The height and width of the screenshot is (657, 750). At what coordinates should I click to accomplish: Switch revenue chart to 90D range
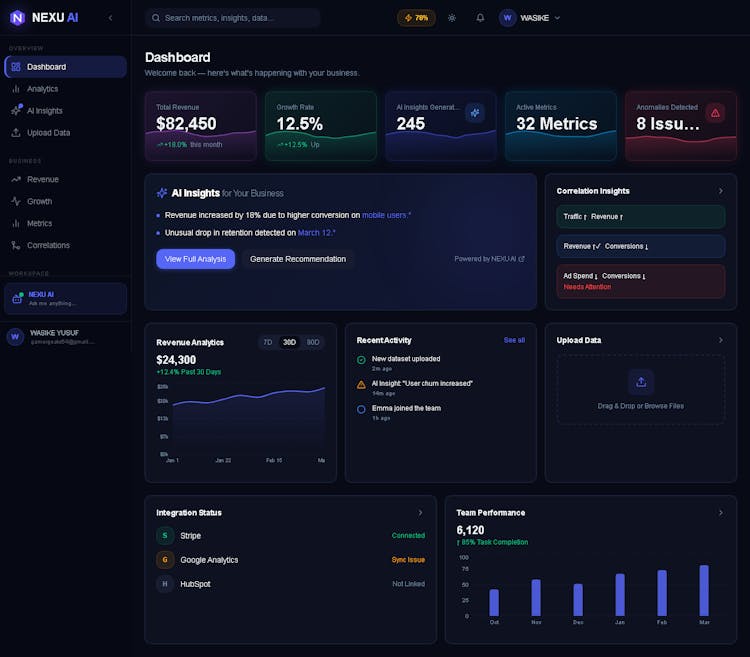(x=313, y=342)
